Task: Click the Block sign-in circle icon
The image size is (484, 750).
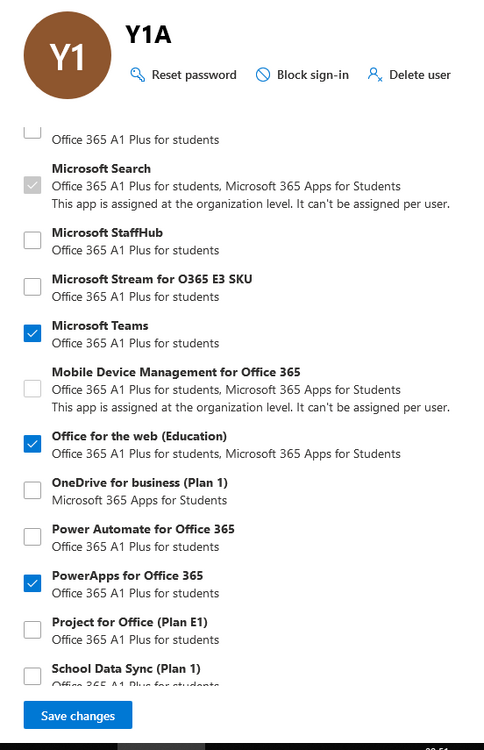Action: tap(263, 75)
